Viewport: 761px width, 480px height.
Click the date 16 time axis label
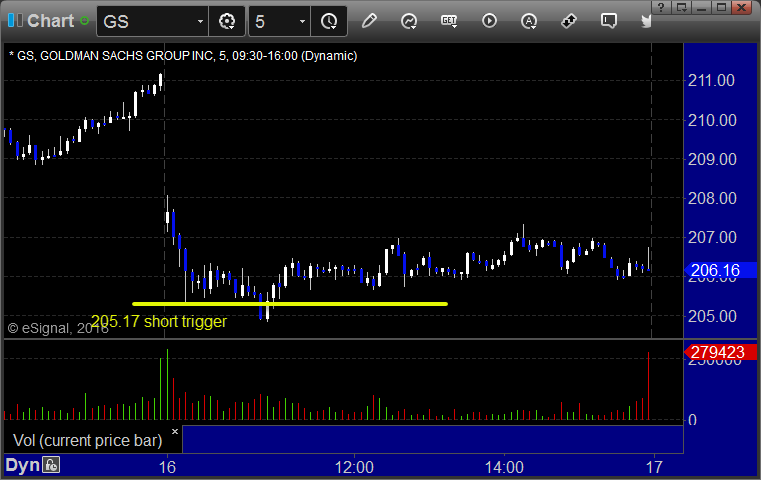coord(167,467)
